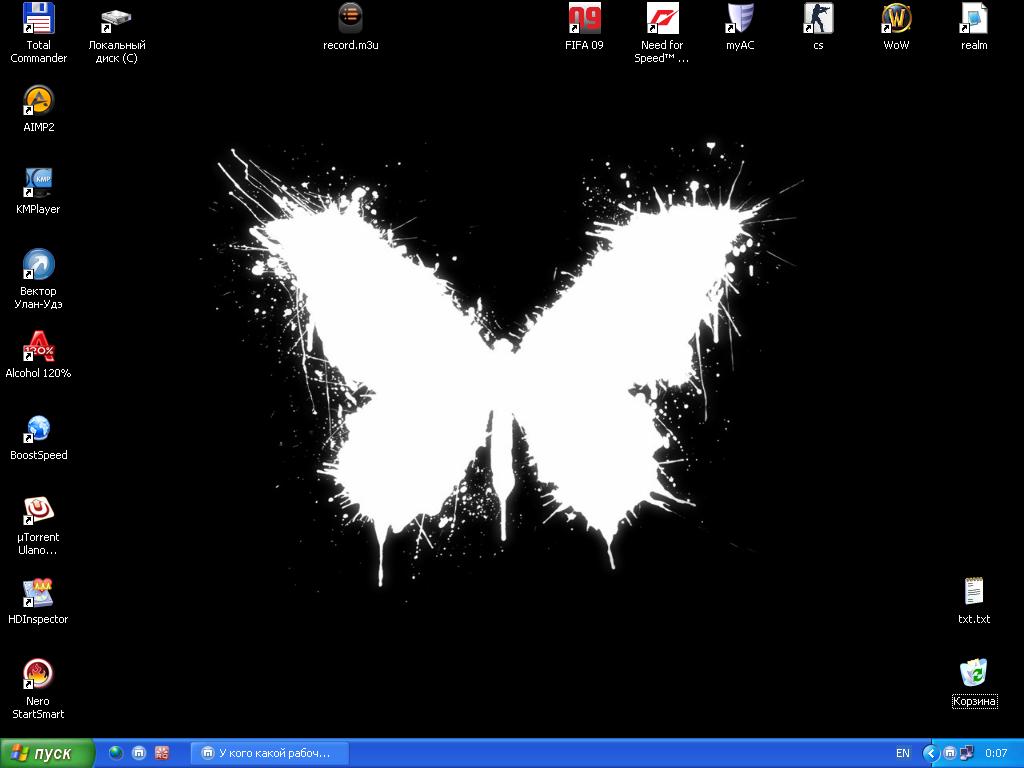Screen dimensions: 1024x768
Task: Select the txt.txt file icon
Action: point(974,592)
